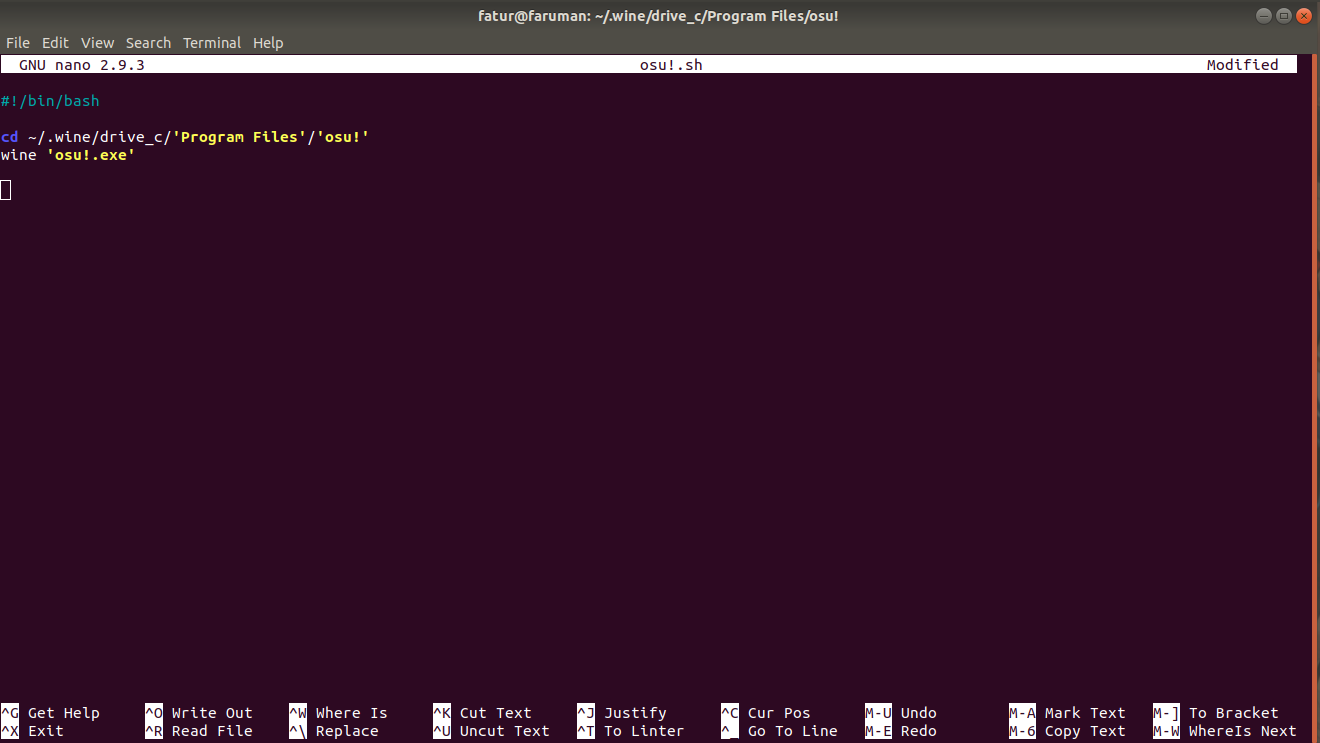Click the ^K Cut Text shortcut
This screenshot has width=1320, height=743.
(x=482, y=713)
